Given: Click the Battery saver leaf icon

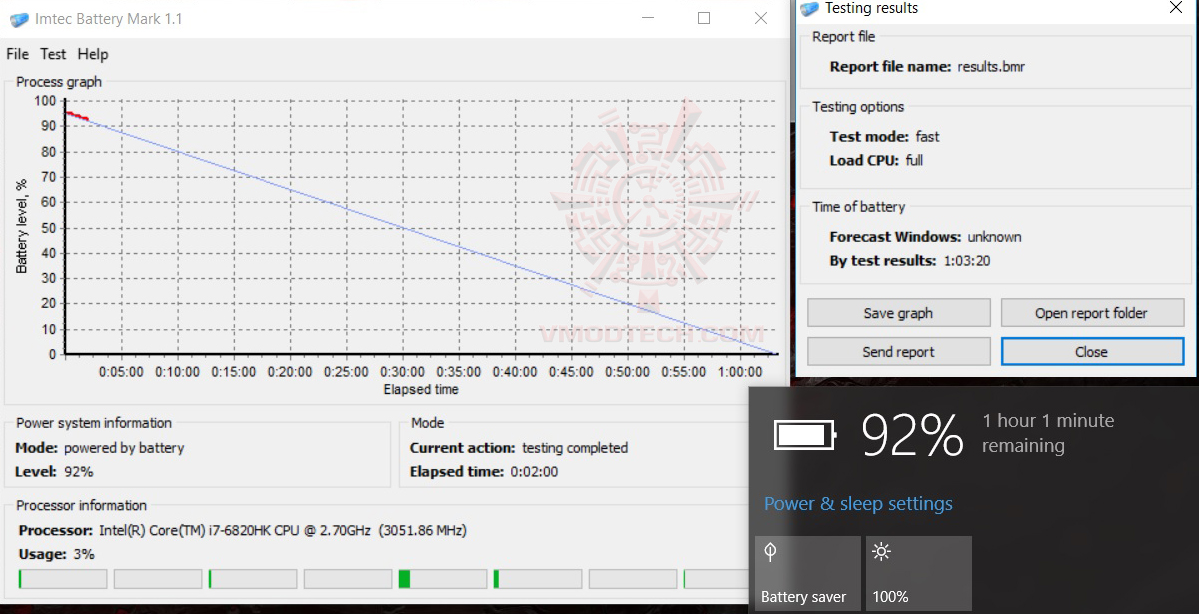Looking at the screenshot, I should [770, 552].
